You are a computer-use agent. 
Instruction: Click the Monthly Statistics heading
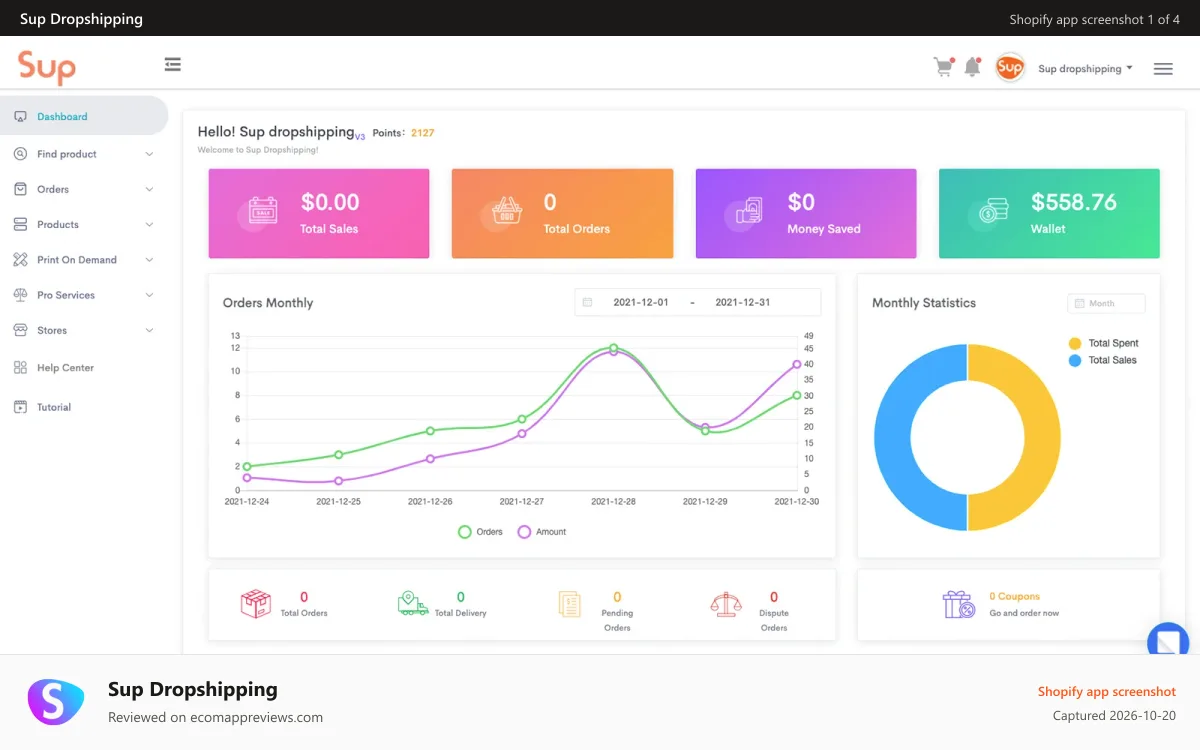click(924, 303)
